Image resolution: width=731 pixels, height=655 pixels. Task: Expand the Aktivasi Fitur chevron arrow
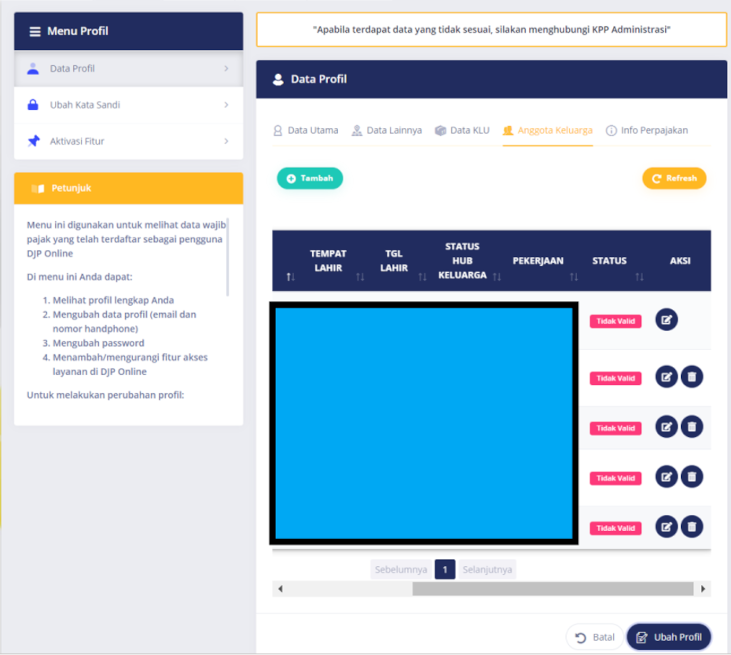(226, 141)
